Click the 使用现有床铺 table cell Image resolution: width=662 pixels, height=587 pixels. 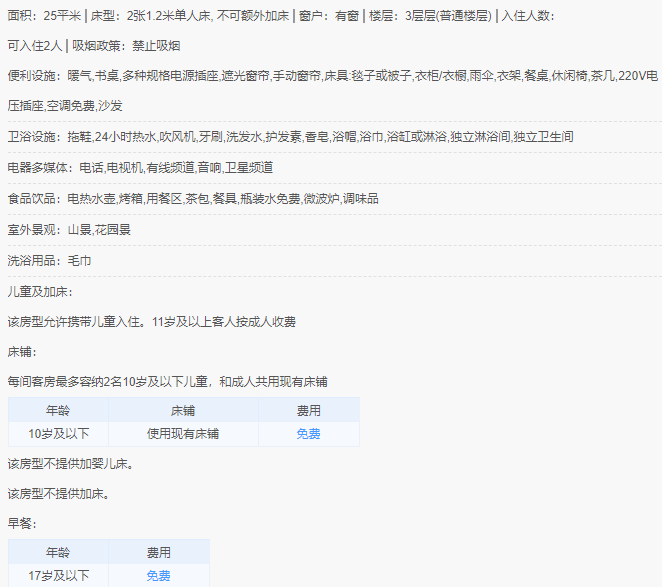coord(183,434)
